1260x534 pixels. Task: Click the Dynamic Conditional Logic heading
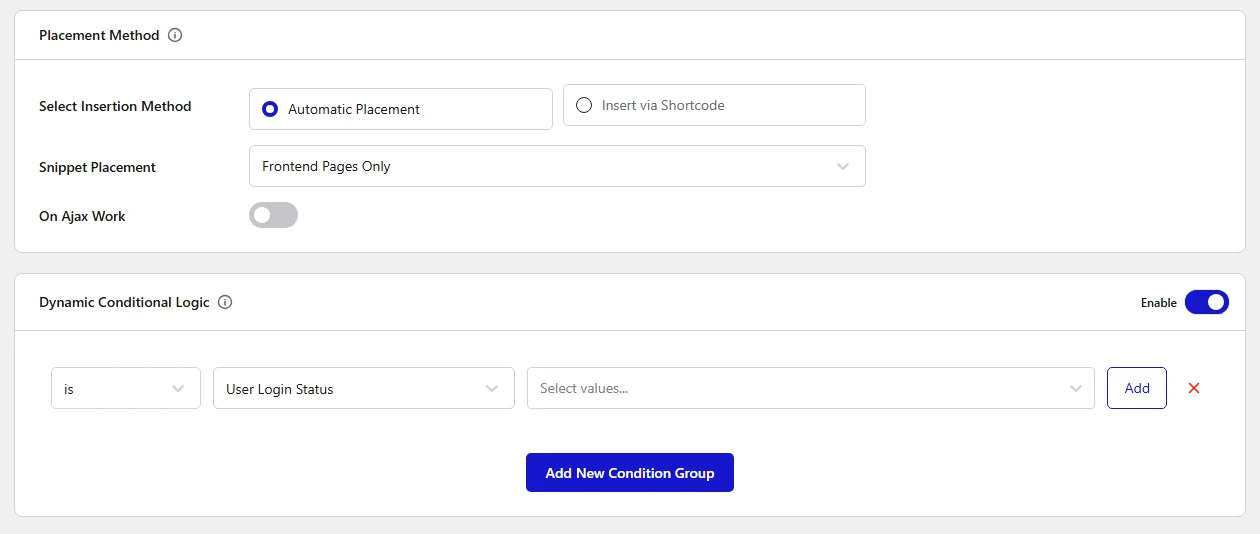124,302
